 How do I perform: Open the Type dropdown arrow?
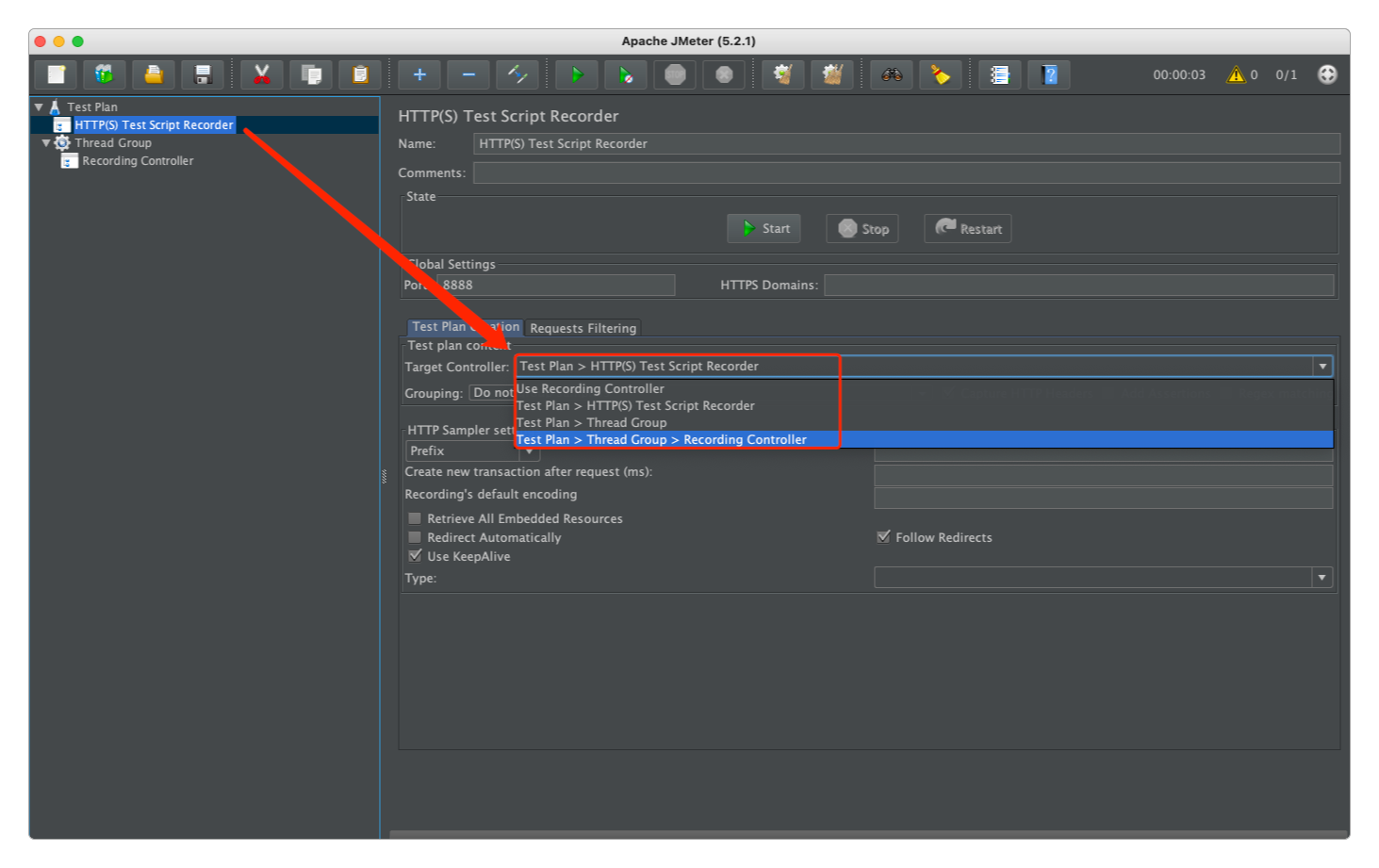(1322, 577)
